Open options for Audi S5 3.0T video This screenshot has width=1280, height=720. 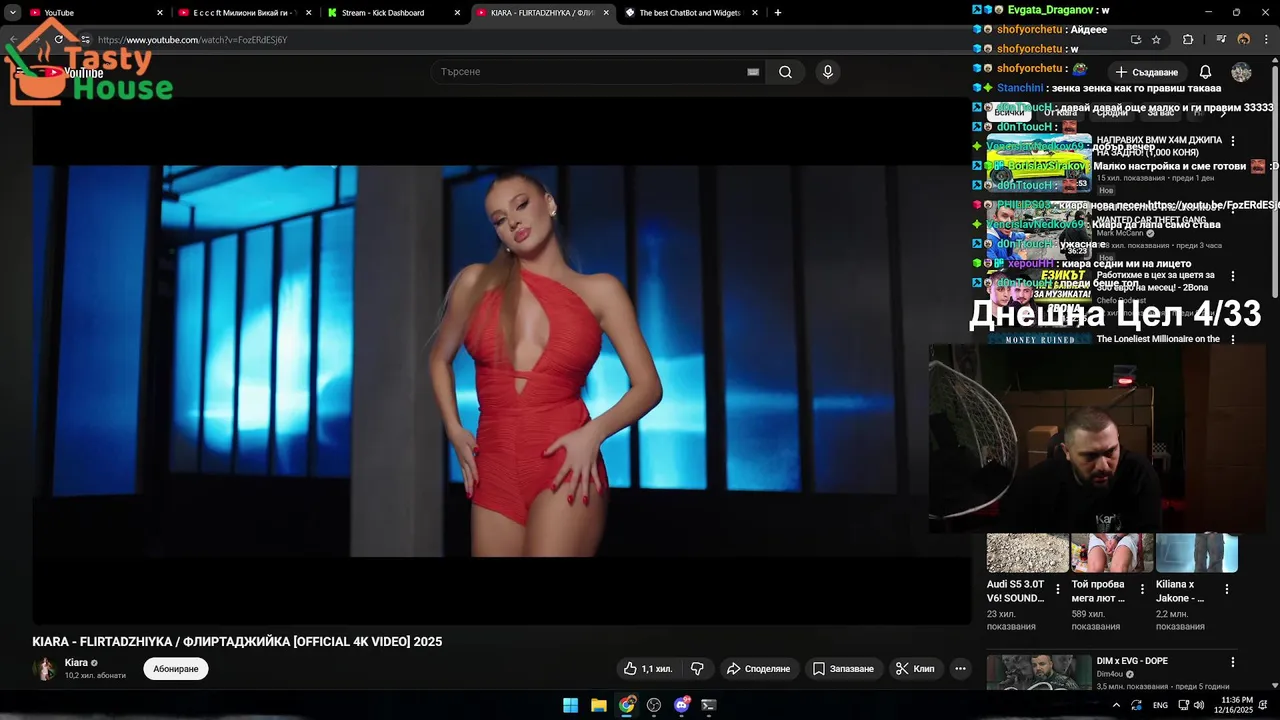click(x=1058, y=589)
